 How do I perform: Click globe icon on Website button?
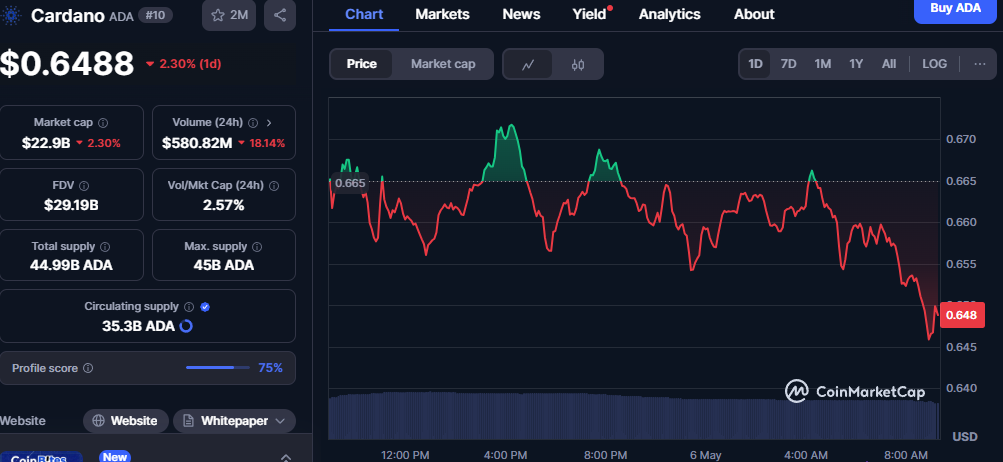99,421
